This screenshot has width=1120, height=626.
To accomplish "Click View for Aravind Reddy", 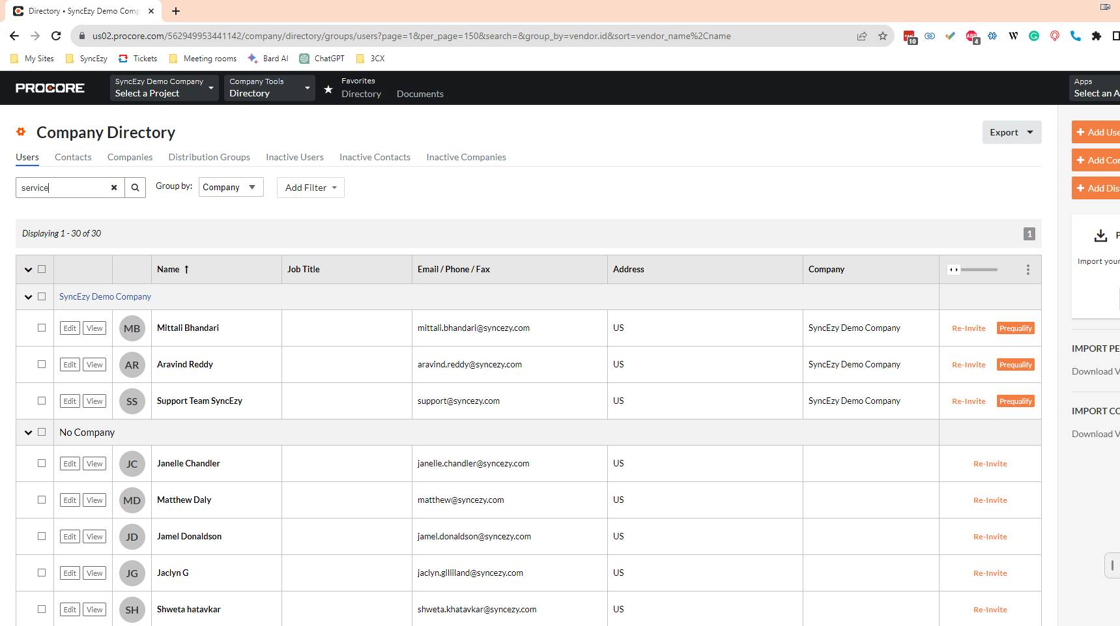I will pyautogui.click(x=94, y=364).
